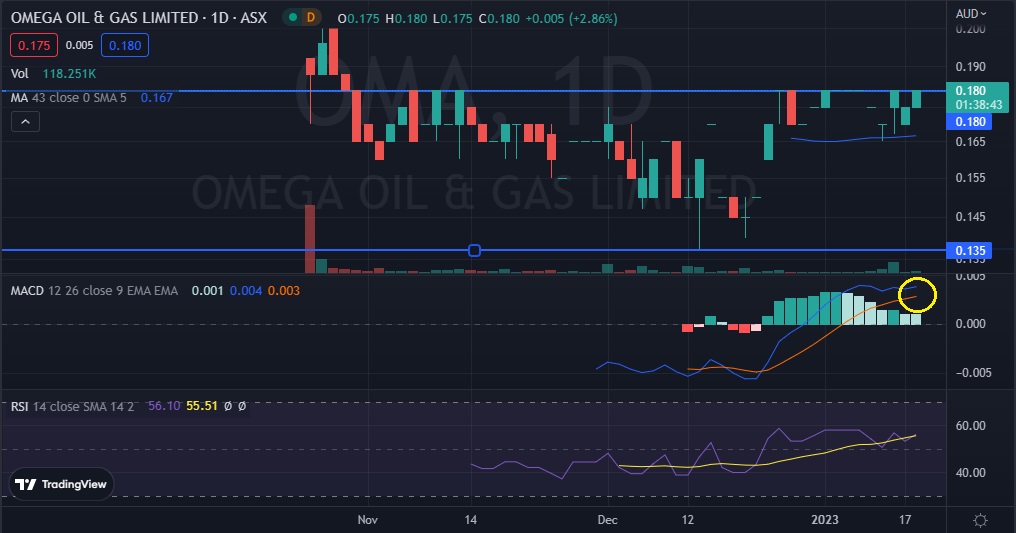Click the 2023 label on the time axis

tap(825, 519)
